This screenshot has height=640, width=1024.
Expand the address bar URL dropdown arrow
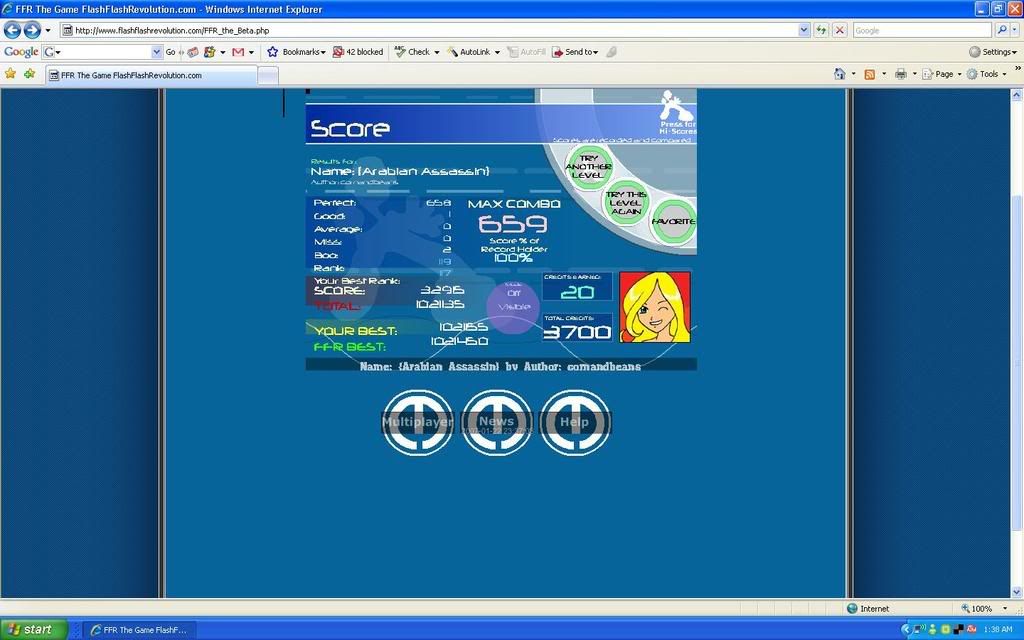point(804,30)
